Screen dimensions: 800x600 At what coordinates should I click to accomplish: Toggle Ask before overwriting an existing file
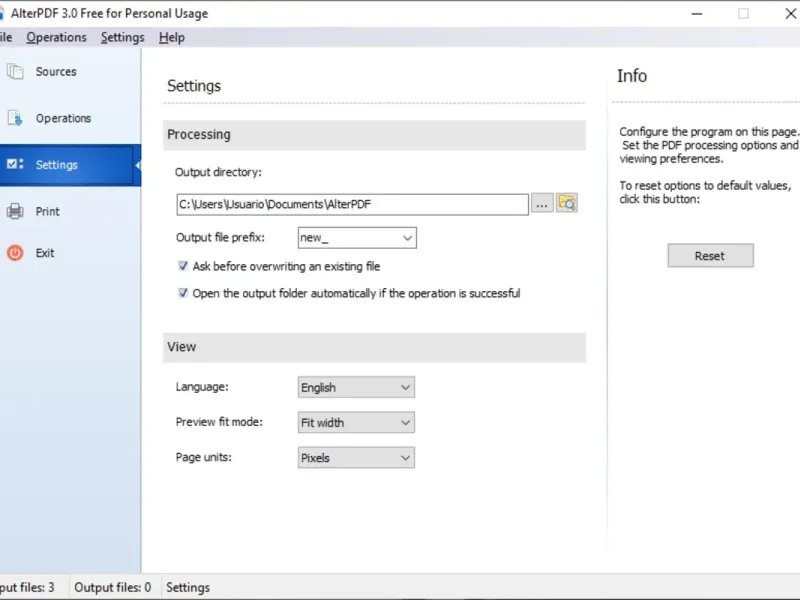click(x=183, y=266)
